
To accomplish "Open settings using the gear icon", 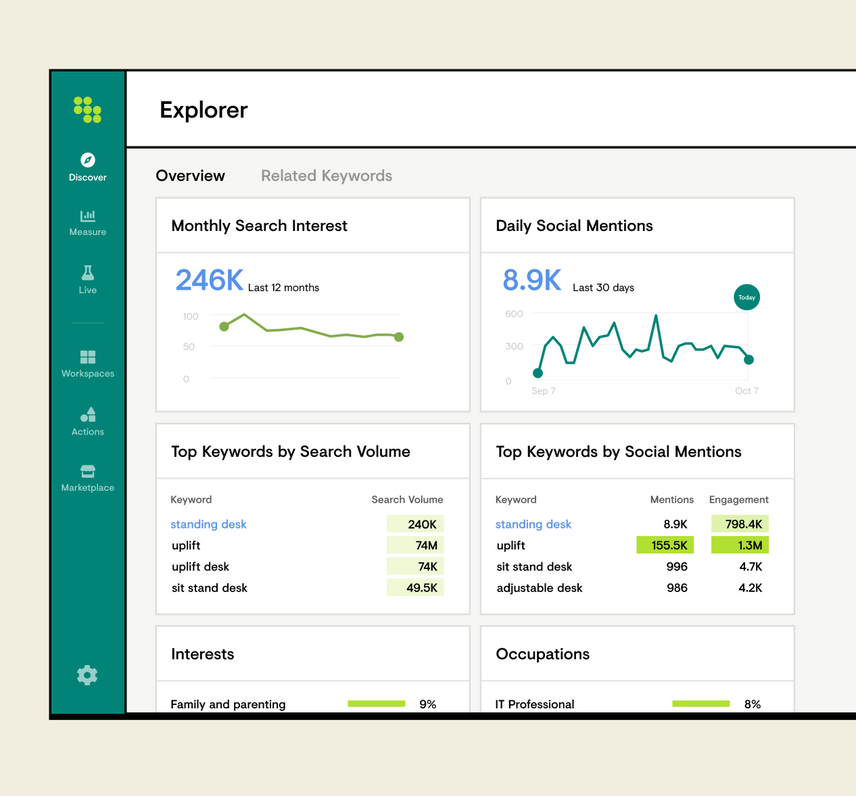I will (87, 675).
